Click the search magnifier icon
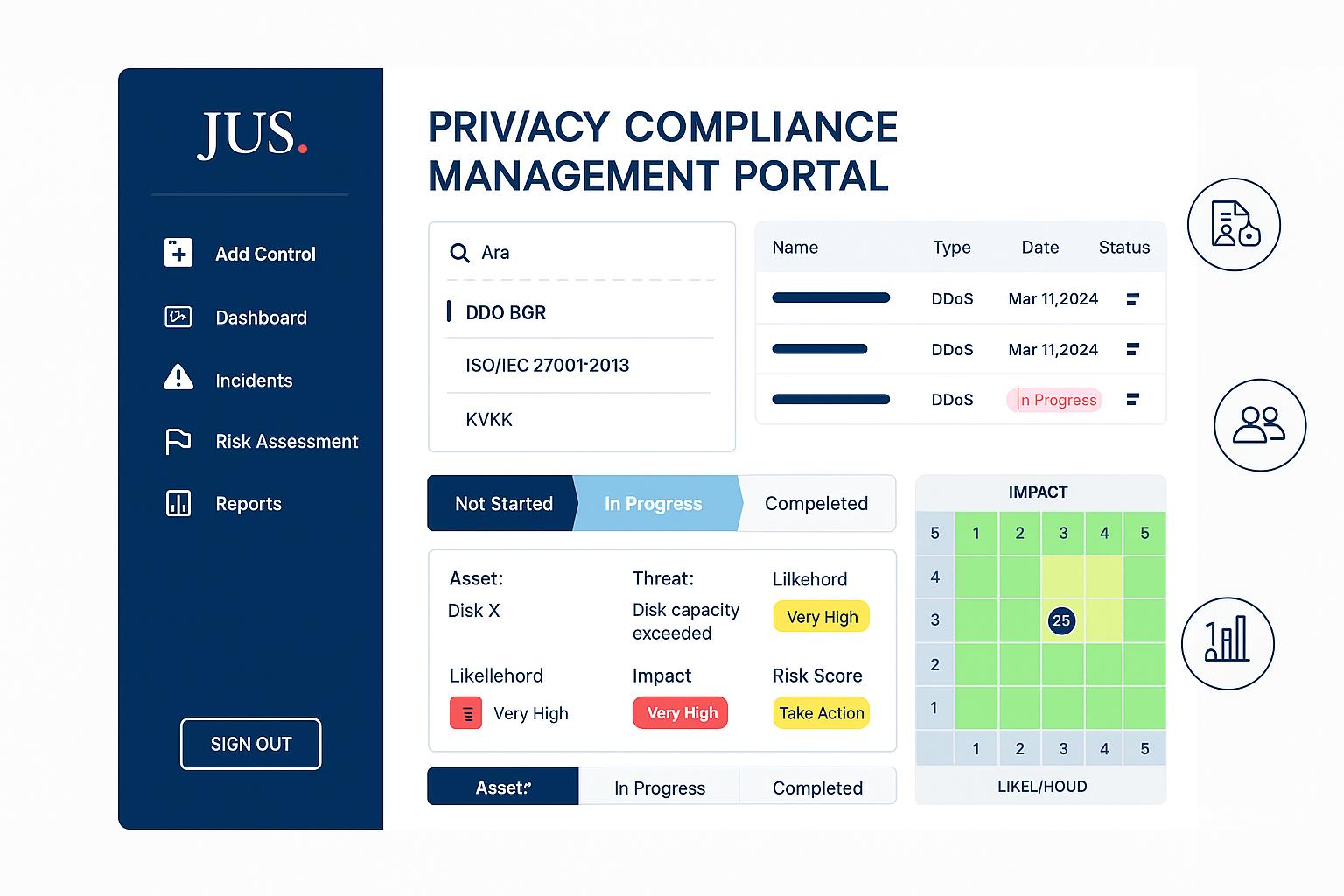1344x896 pixels. click(459, 253)
